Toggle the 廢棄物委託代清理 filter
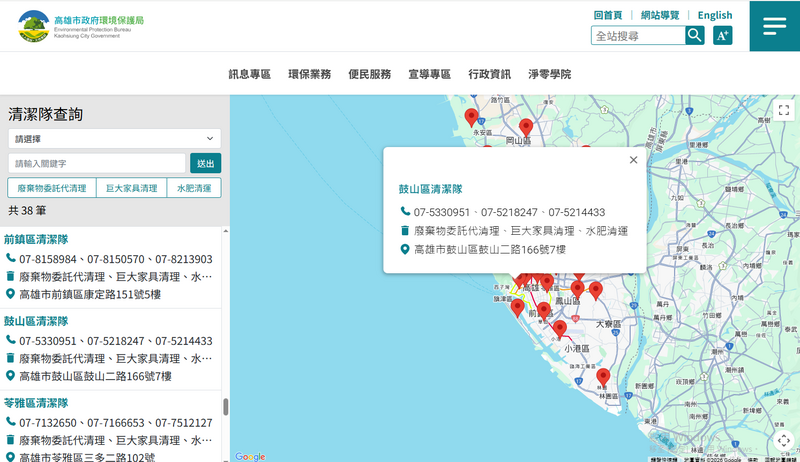 [52, 188]
